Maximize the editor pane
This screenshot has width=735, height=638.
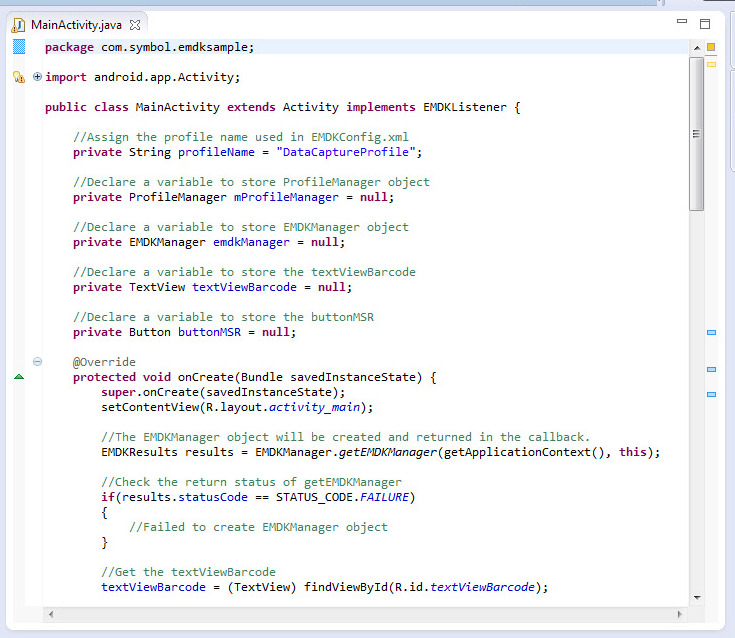coord(705,23)
